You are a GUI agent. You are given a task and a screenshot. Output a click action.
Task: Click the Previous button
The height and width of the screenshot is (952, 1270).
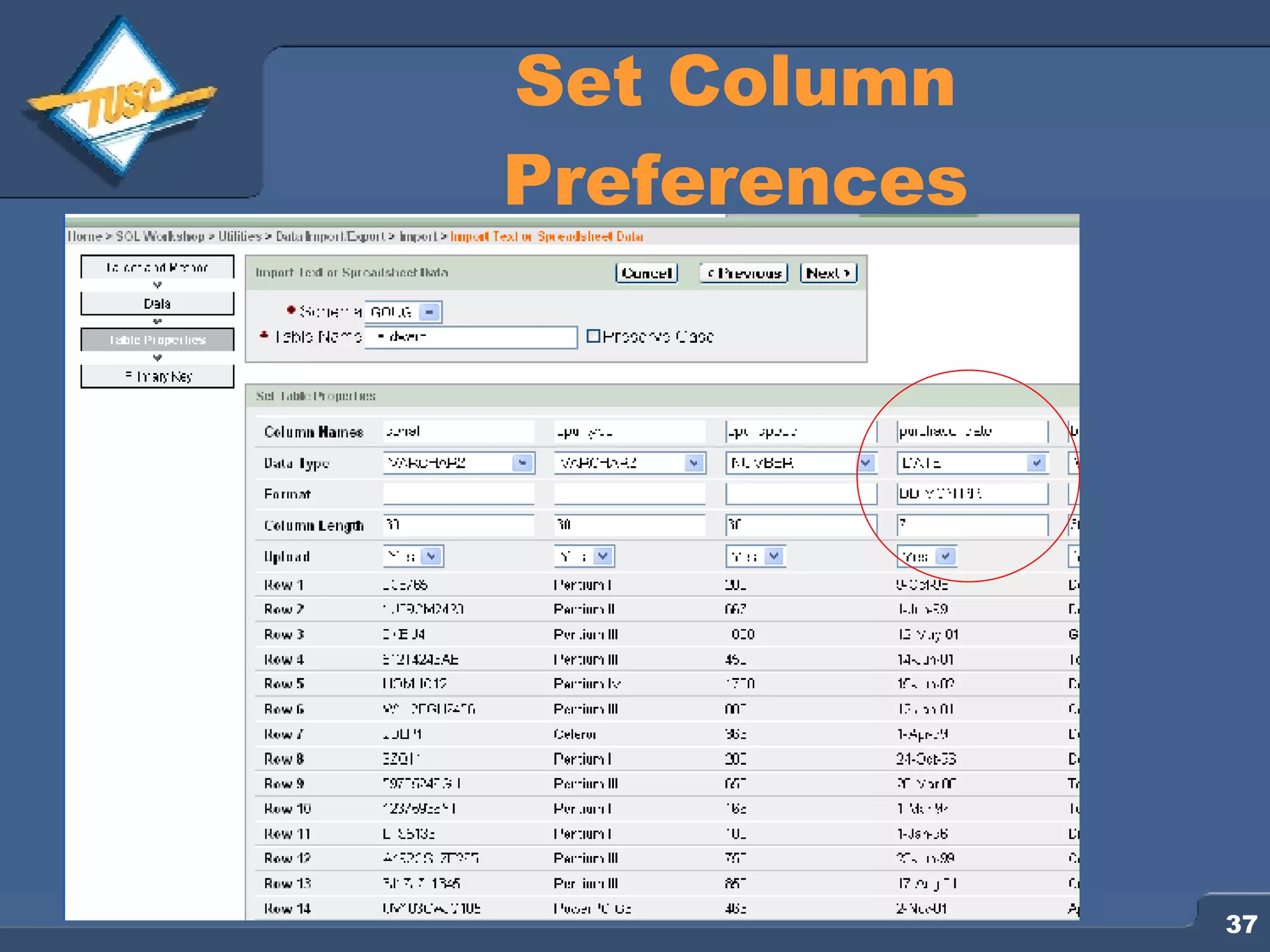744,273
